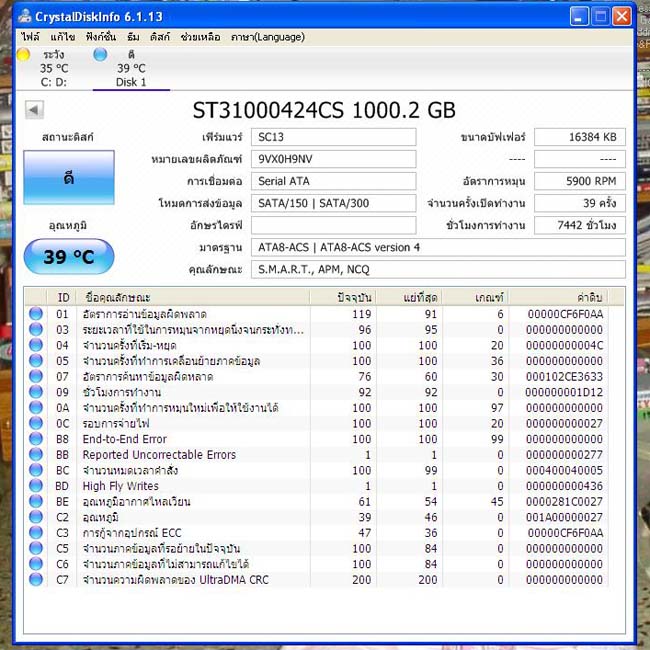Click status circle for Reported Uncorrectable Errors
The image size is (650, 650).
tap(36, 454)
